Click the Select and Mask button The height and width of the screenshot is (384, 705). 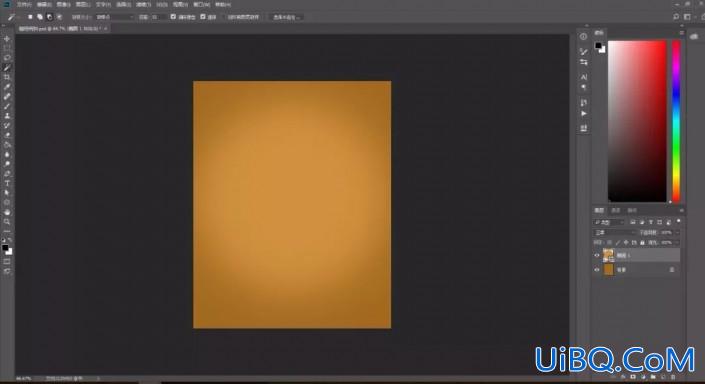pyautogui.click(x=286, y=17)
